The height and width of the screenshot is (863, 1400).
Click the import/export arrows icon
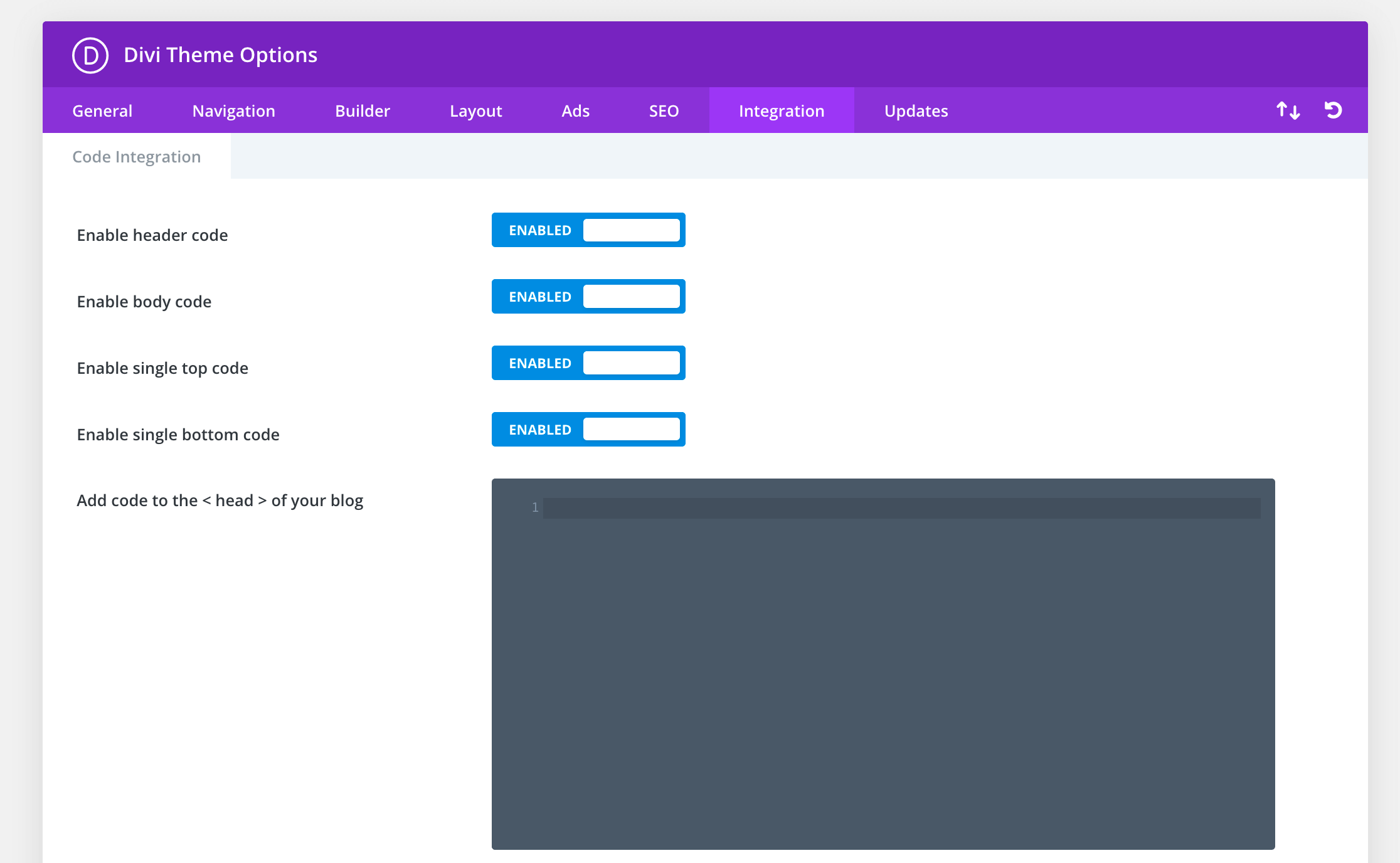1288,110
